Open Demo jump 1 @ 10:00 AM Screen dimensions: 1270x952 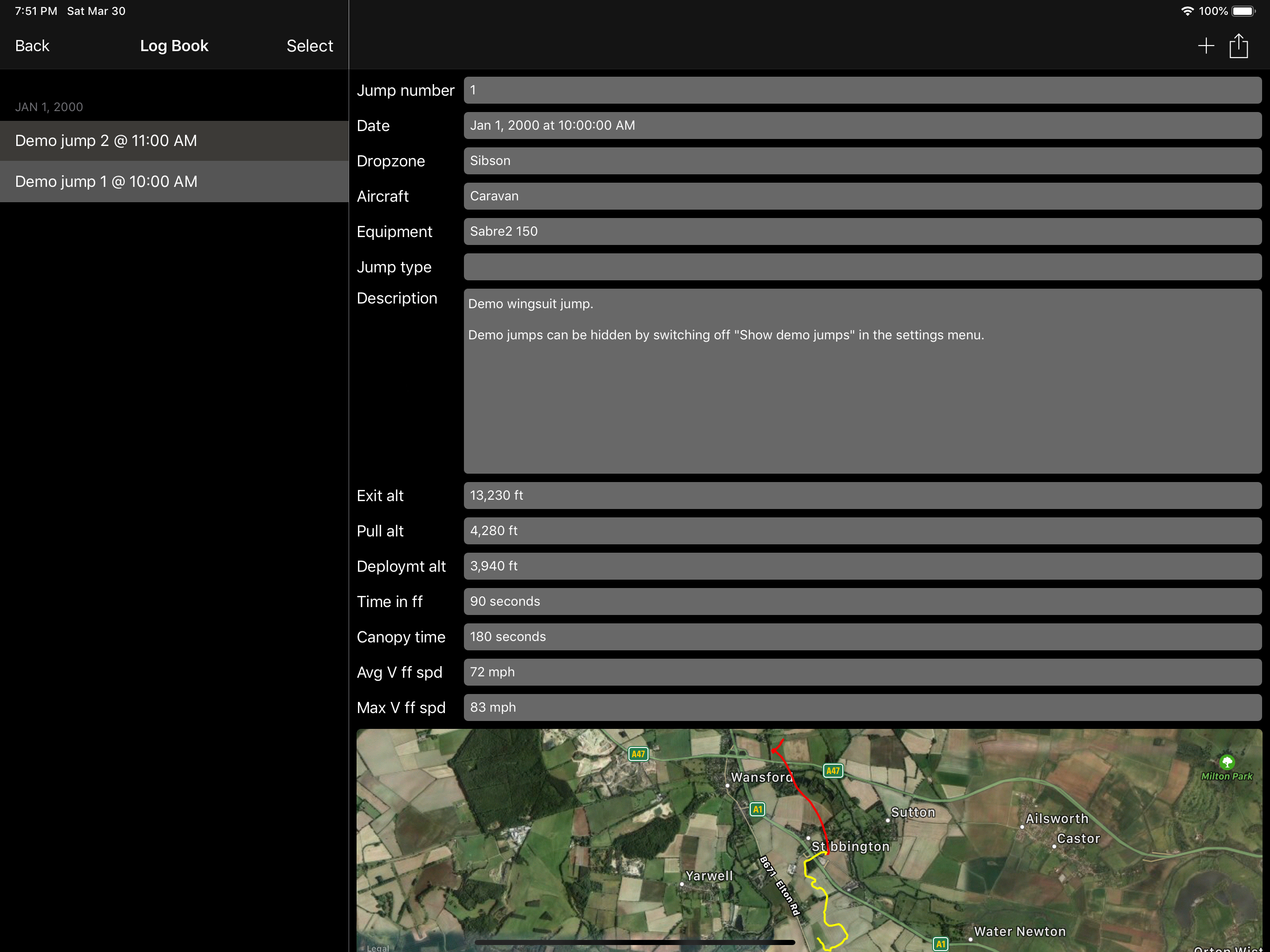(x=174, y=181)
